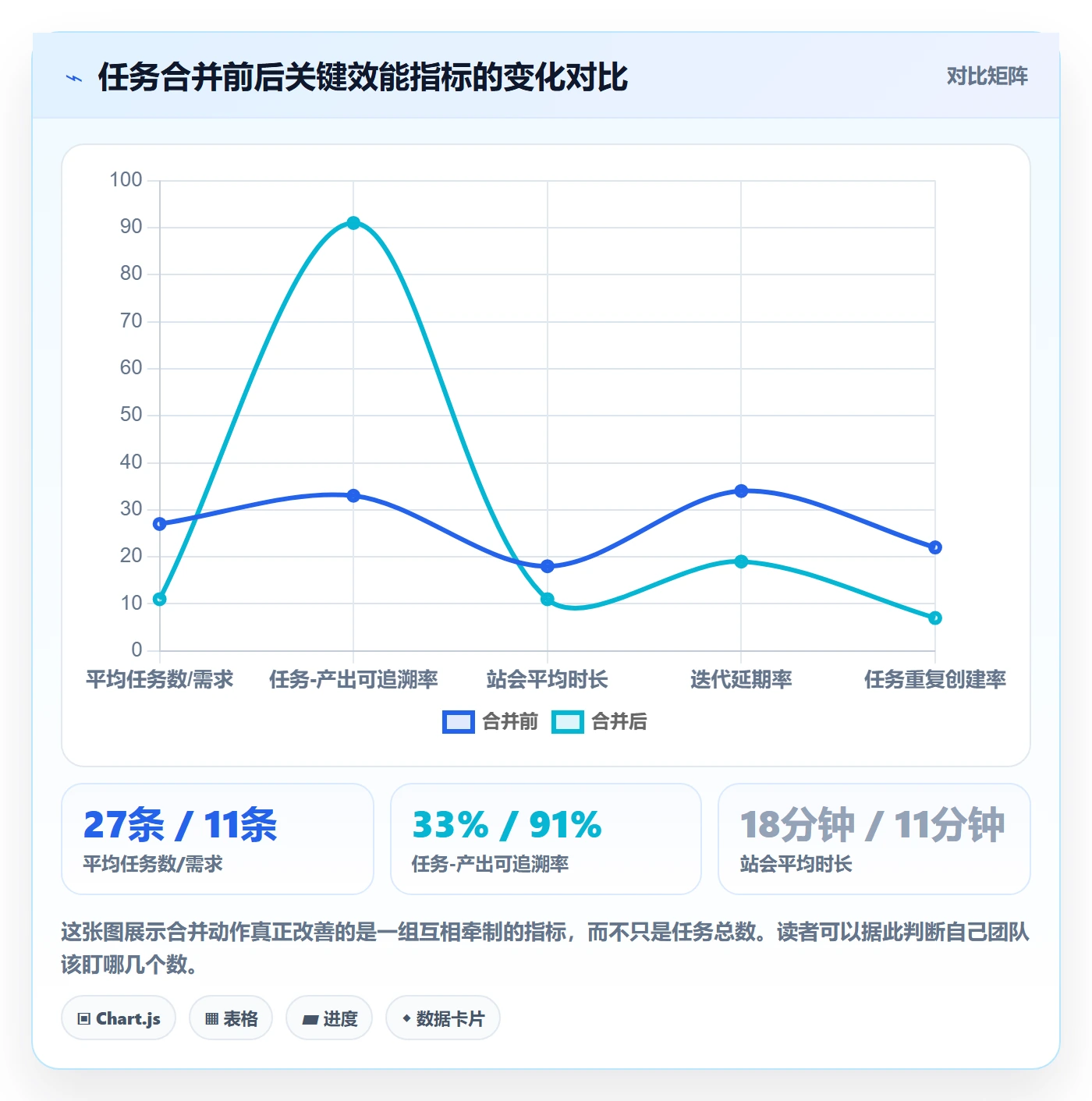Toggle the 合并前 legend swatch
The height and width of the screenshot is (1101, 1092).
(x=458, y=722)
